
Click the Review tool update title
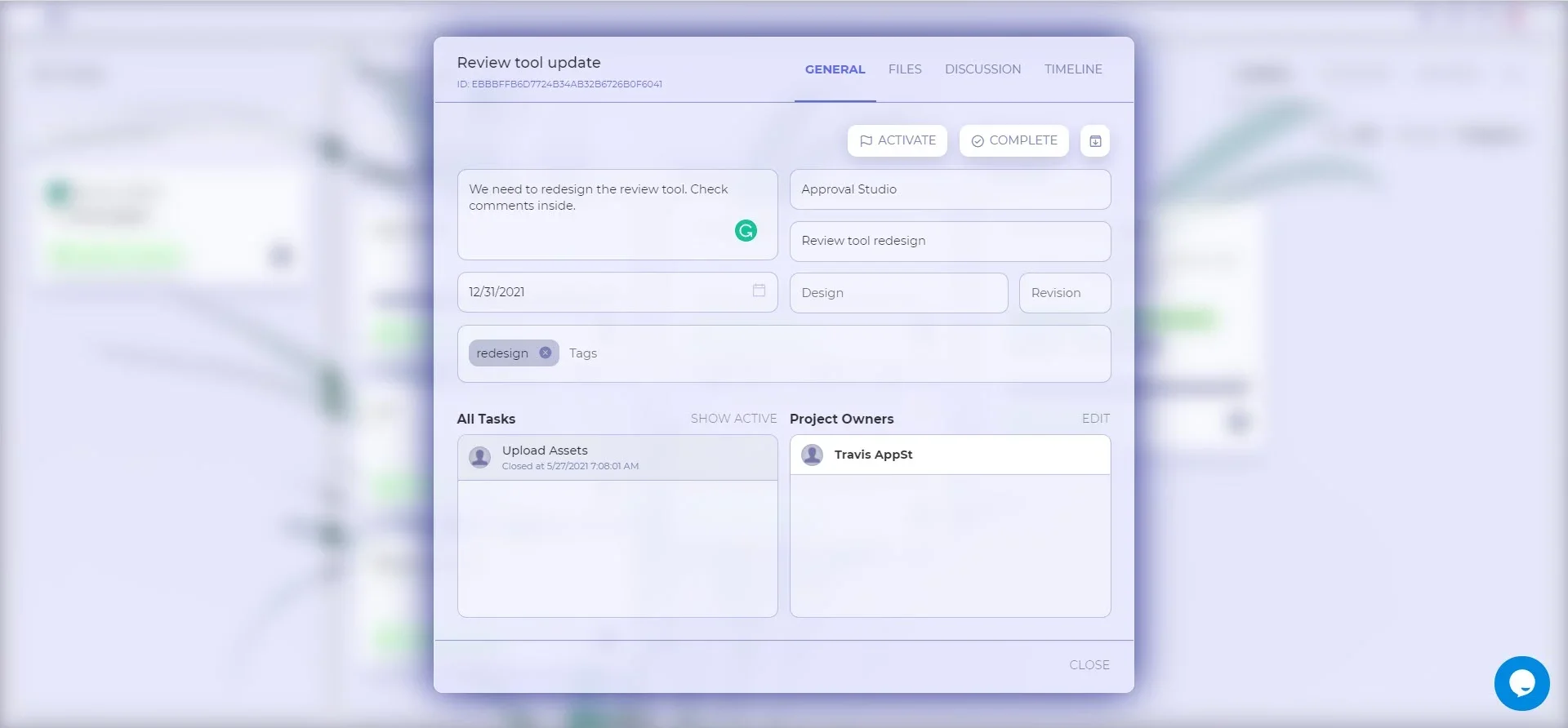point(528,63)
